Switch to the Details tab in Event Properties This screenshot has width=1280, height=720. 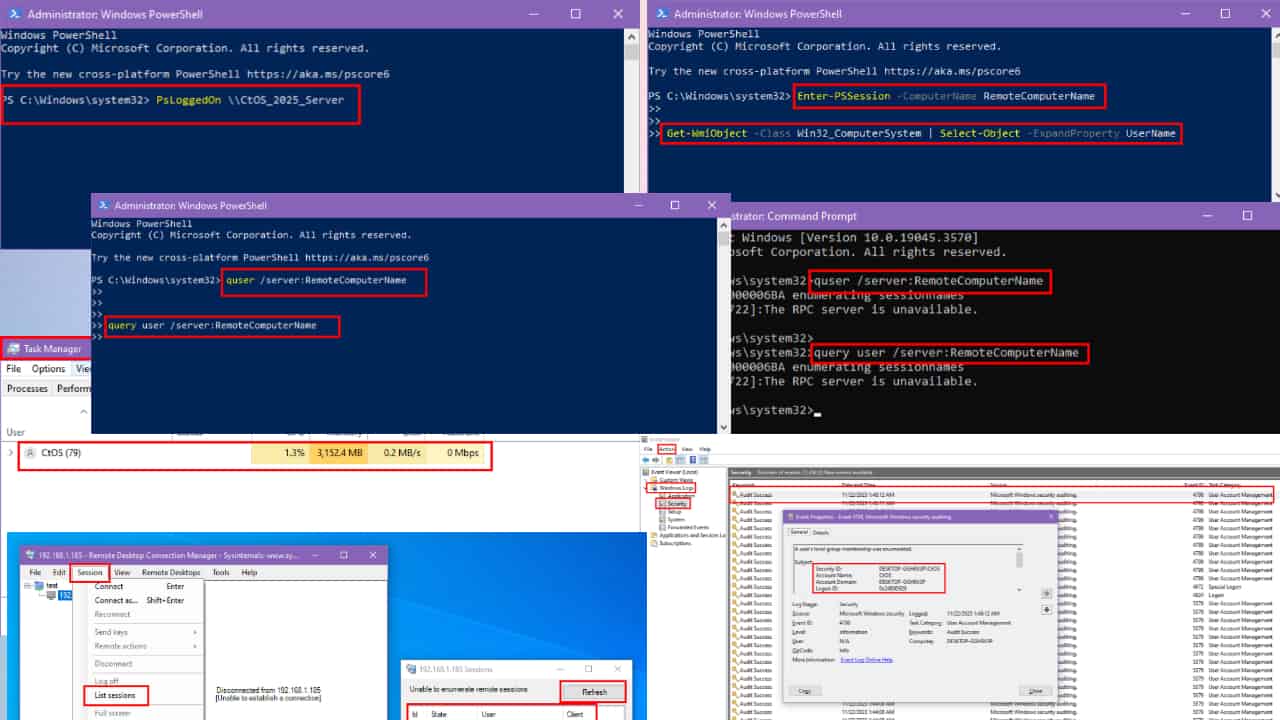pos(820,532)
